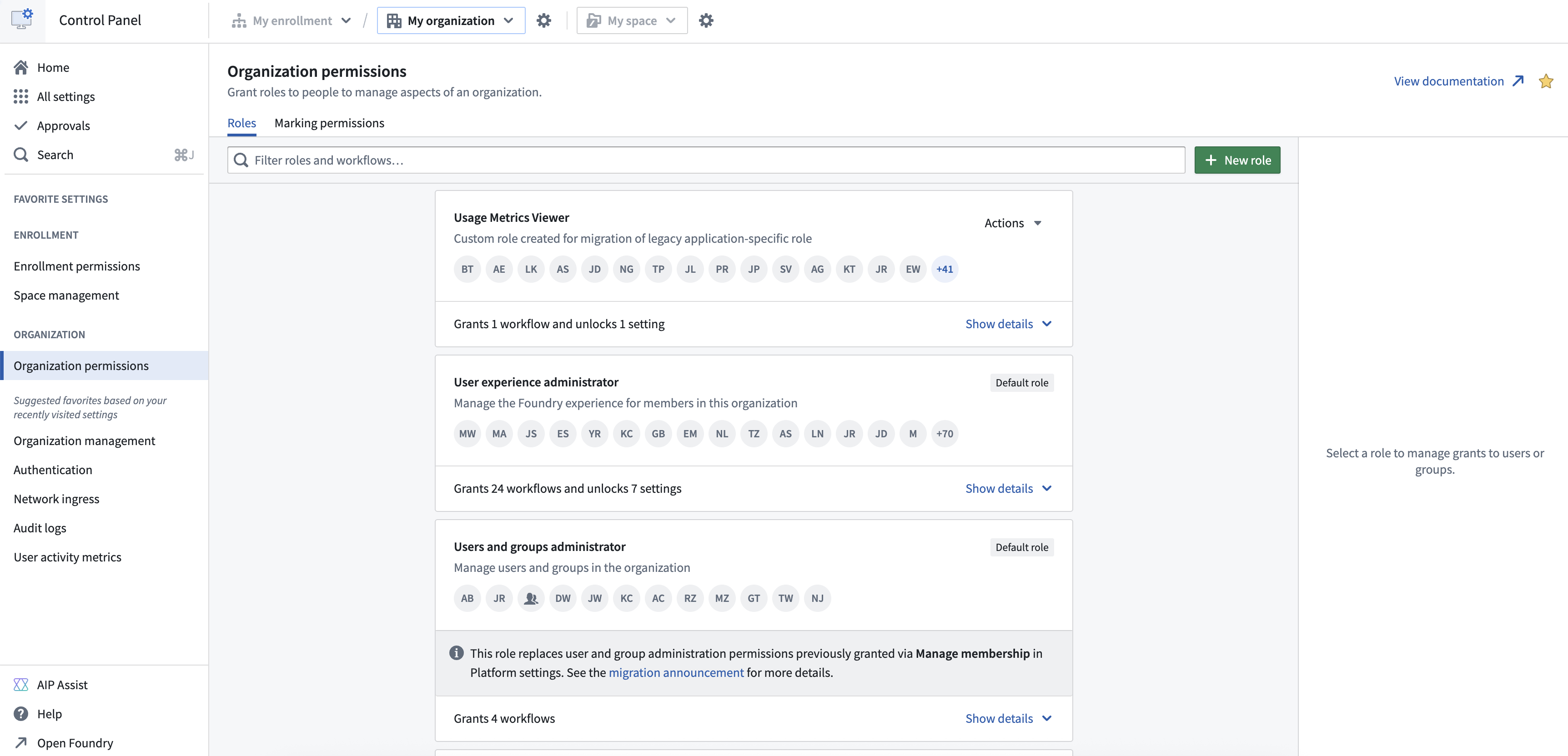This screenshot has height=756, width=1568.
Task: Switch to the Roles tab
Action: click(x=241, y=123)
